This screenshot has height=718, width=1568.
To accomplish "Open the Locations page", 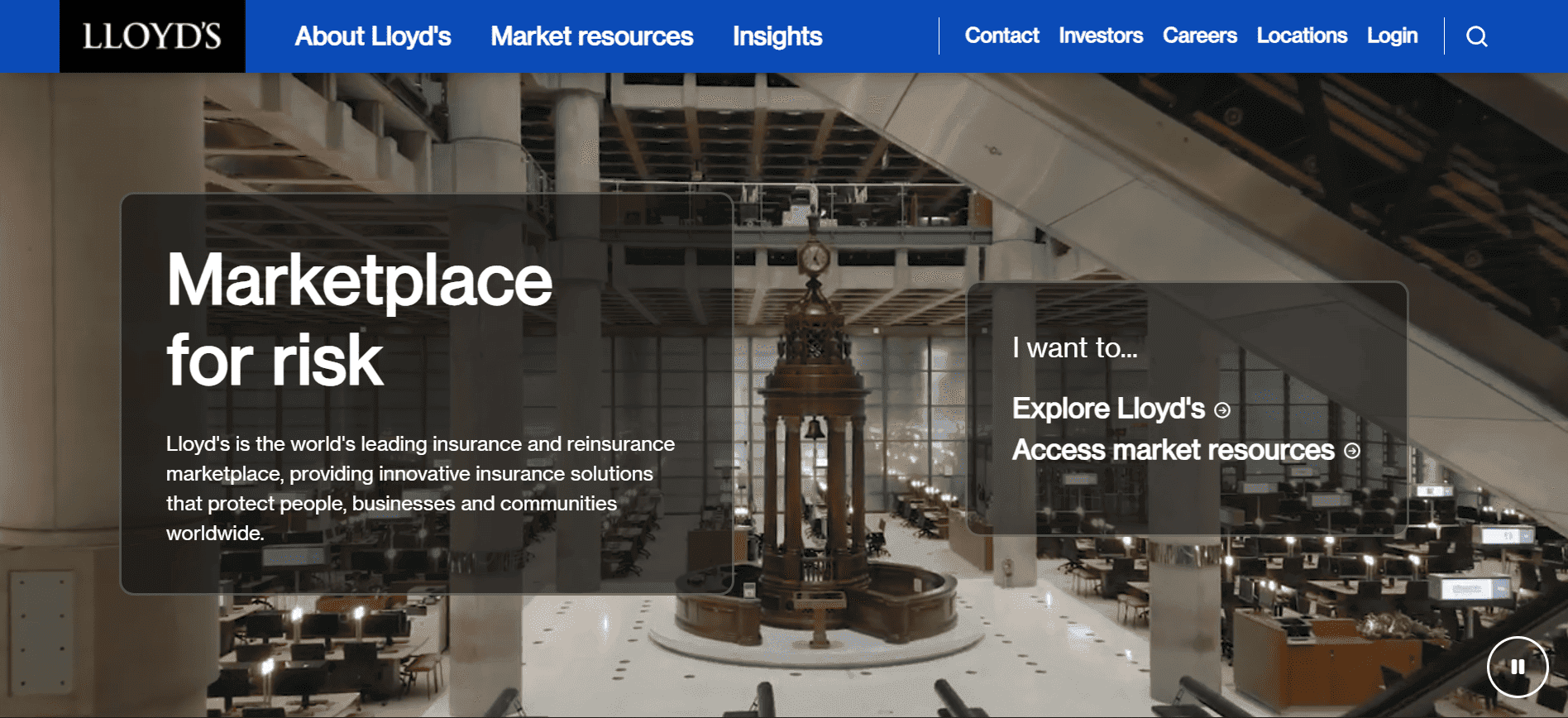I will 1302,36.
